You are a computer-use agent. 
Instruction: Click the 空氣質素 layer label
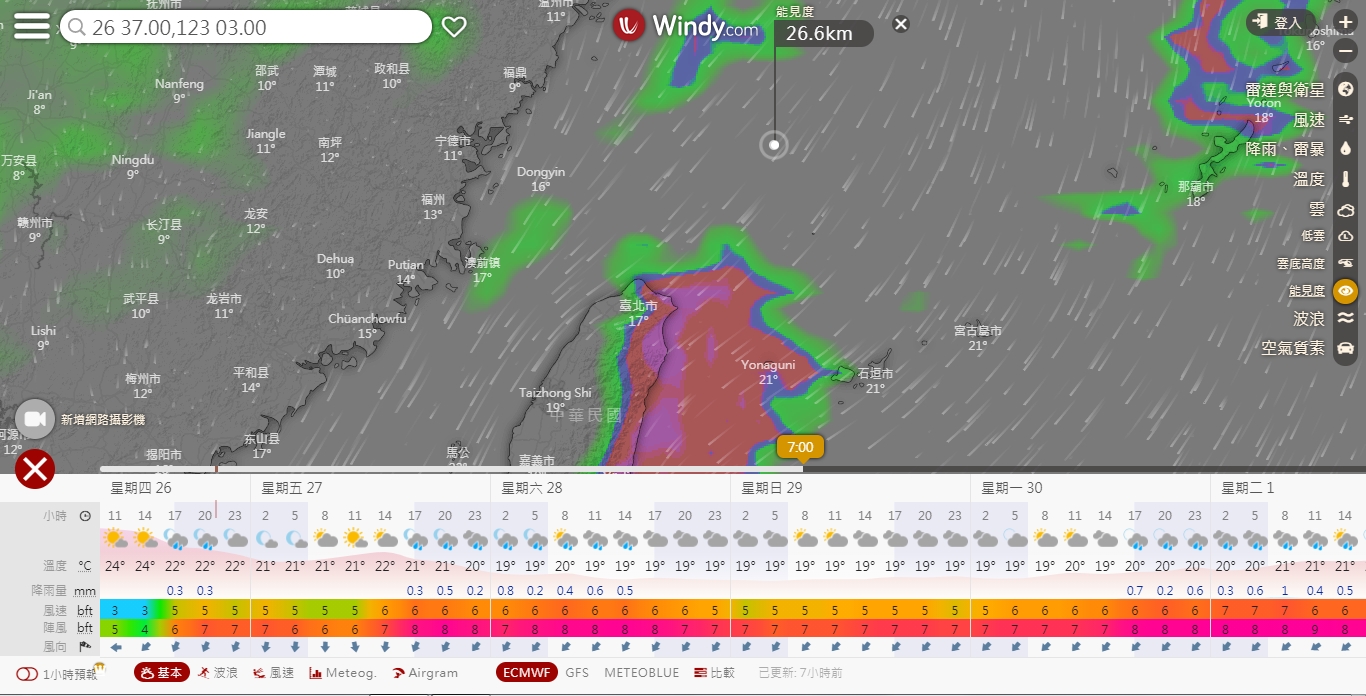tap(1293, 348)
